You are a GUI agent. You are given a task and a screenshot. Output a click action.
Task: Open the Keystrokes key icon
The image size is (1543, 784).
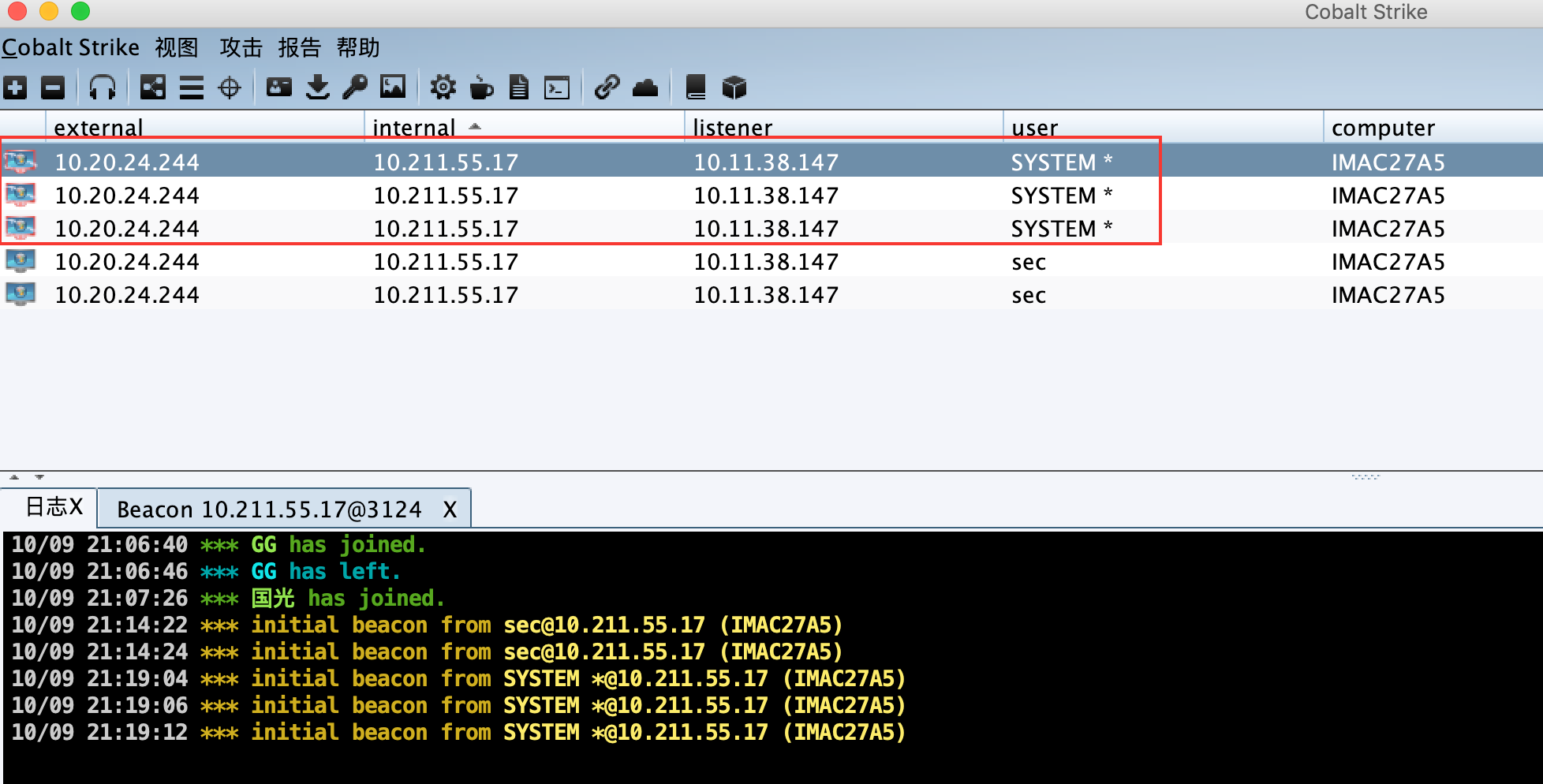click(355, 88)
